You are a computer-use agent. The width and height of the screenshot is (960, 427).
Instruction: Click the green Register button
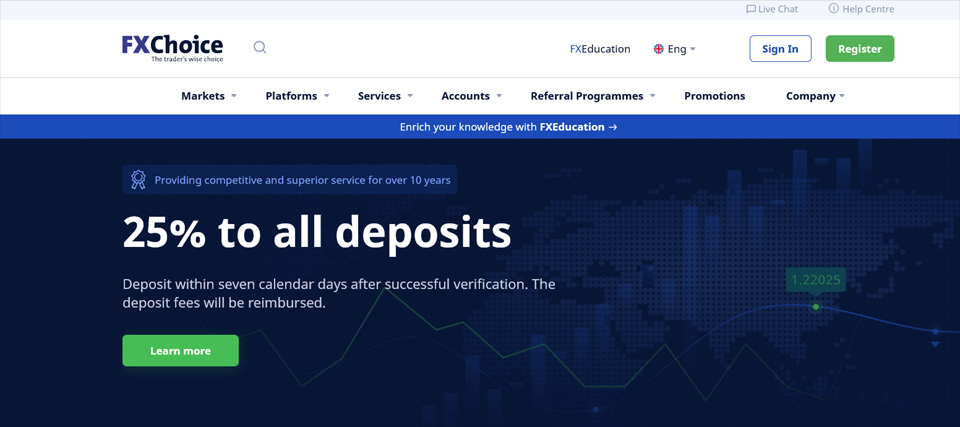pos(860,48)
